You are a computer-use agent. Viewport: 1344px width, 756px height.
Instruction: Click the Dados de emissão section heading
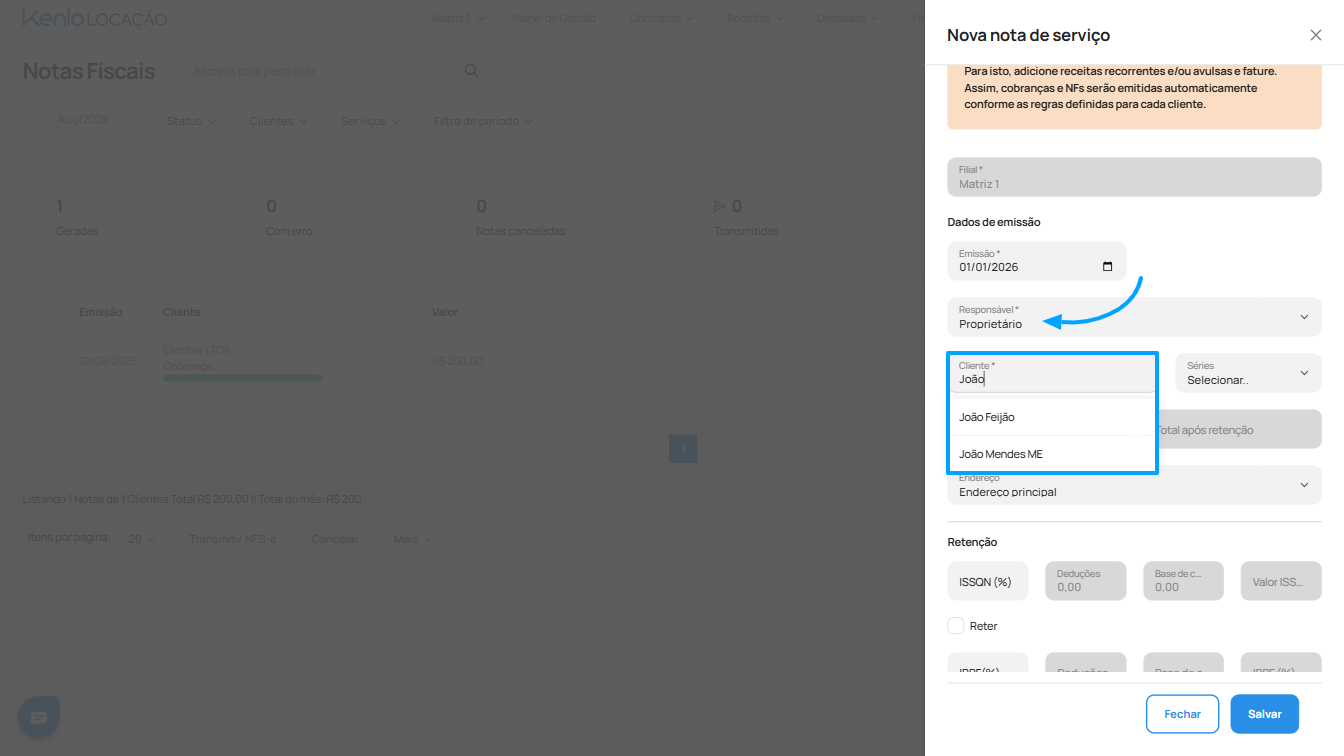994,222
